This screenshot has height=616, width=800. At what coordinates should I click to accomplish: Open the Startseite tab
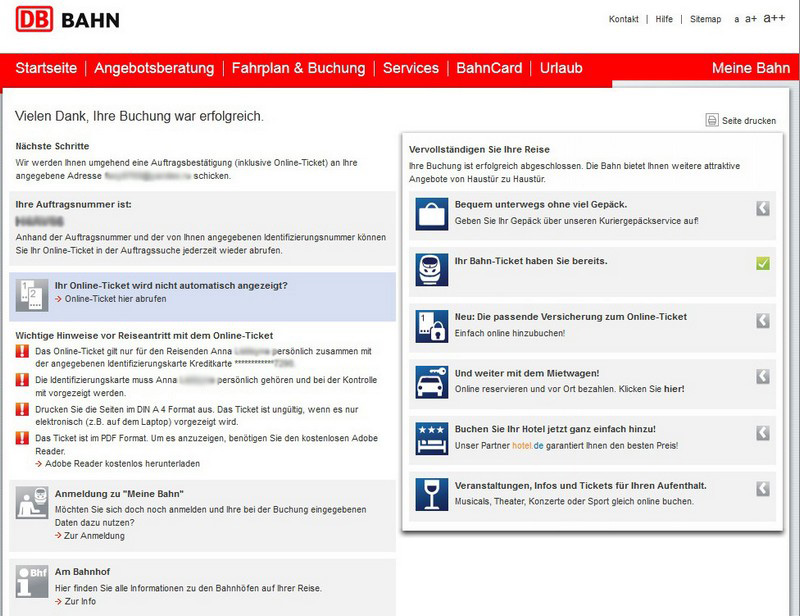tap(46, 68)
